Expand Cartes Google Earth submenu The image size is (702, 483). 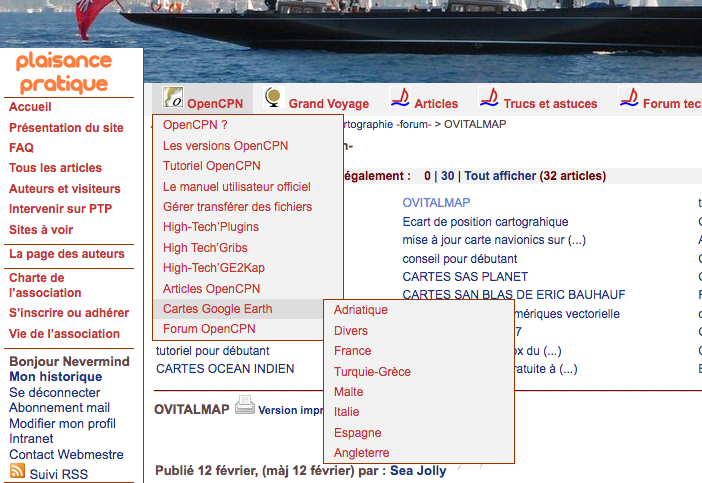218,309
